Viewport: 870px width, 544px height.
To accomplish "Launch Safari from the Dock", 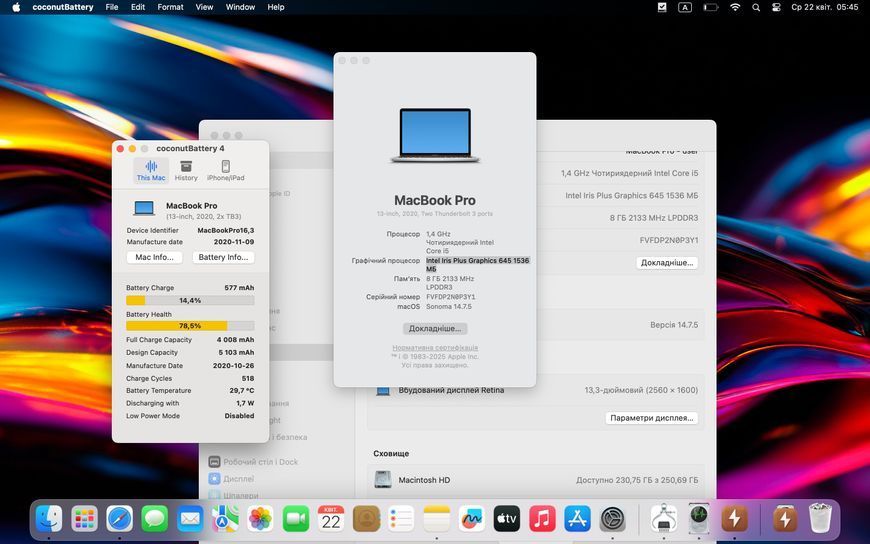I will [x=119, y=520].
